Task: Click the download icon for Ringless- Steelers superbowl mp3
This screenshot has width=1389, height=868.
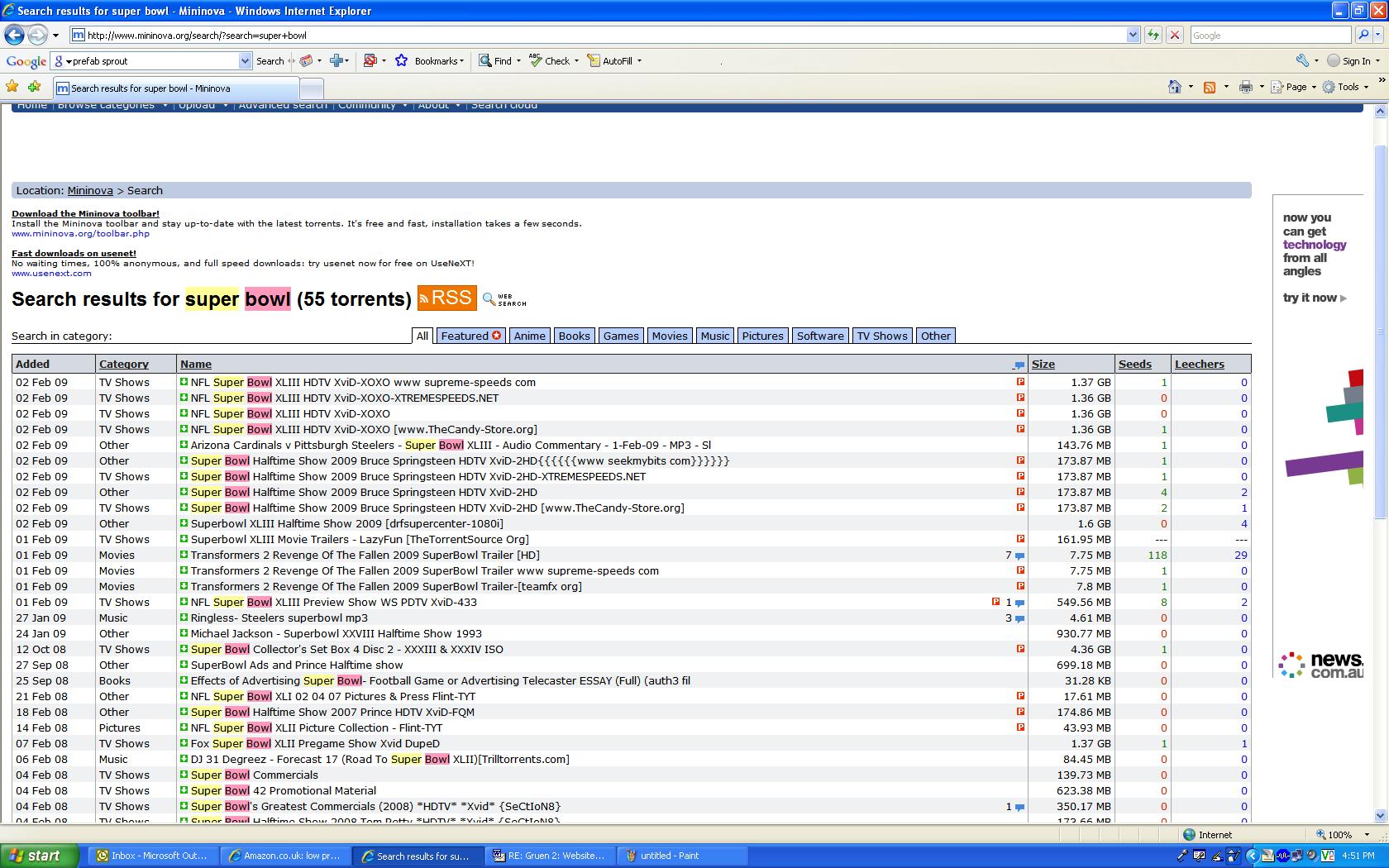Action: tap(184, 618)
